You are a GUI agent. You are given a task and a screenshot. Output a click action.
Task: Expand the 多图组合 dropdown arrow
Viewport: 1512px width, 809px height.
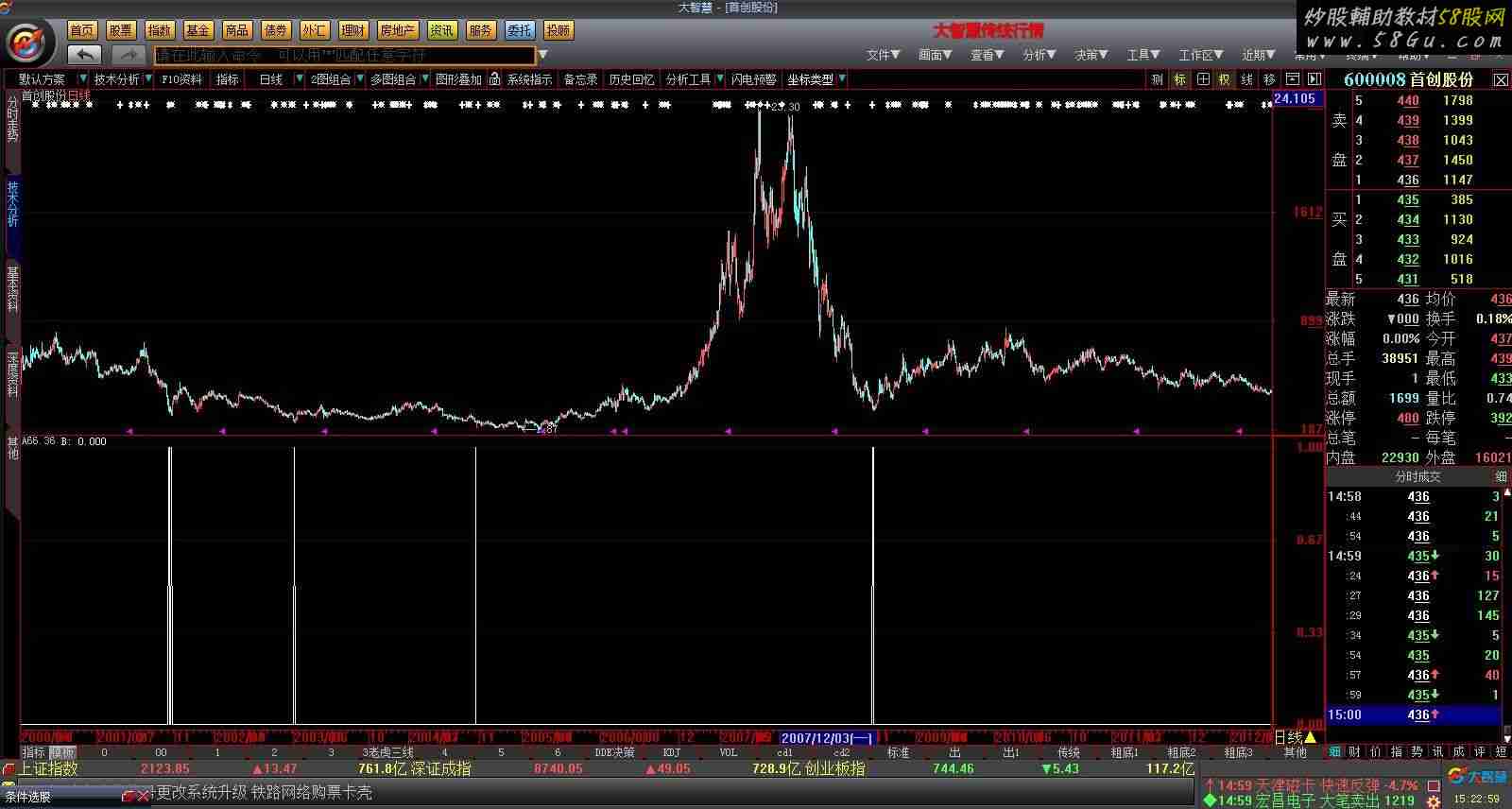point(424,79)
